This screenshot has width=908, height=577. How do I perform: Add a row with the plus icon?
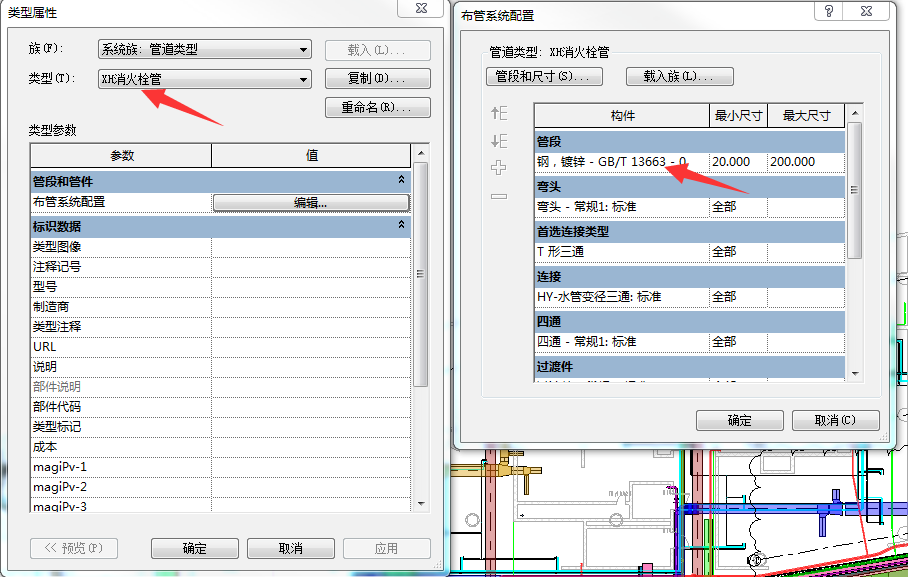(499, 168)
